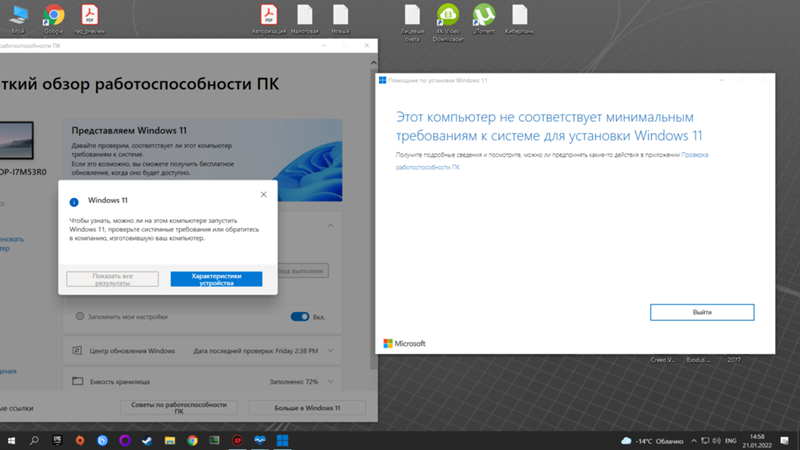The height and width of the screenshot is (450, 800).
Task: Expand Центр обновления Windows row
Action: (x=203, y=351)
